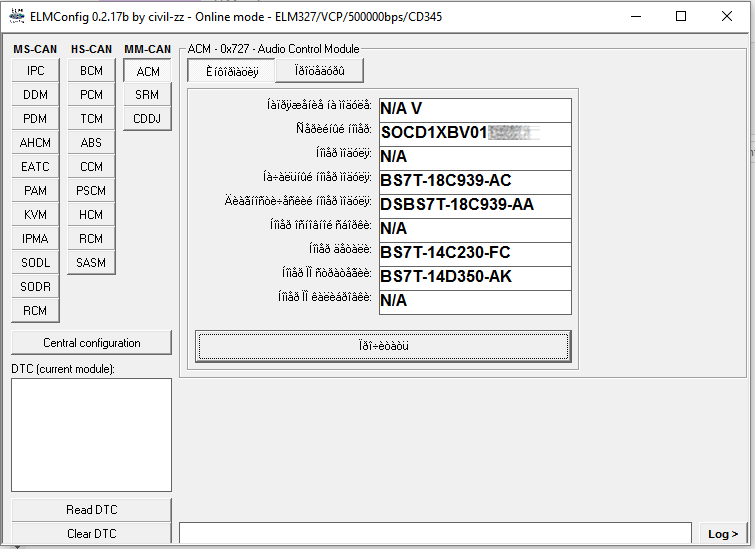
Task: Open the CDDJ module
Action: (148, 119)
